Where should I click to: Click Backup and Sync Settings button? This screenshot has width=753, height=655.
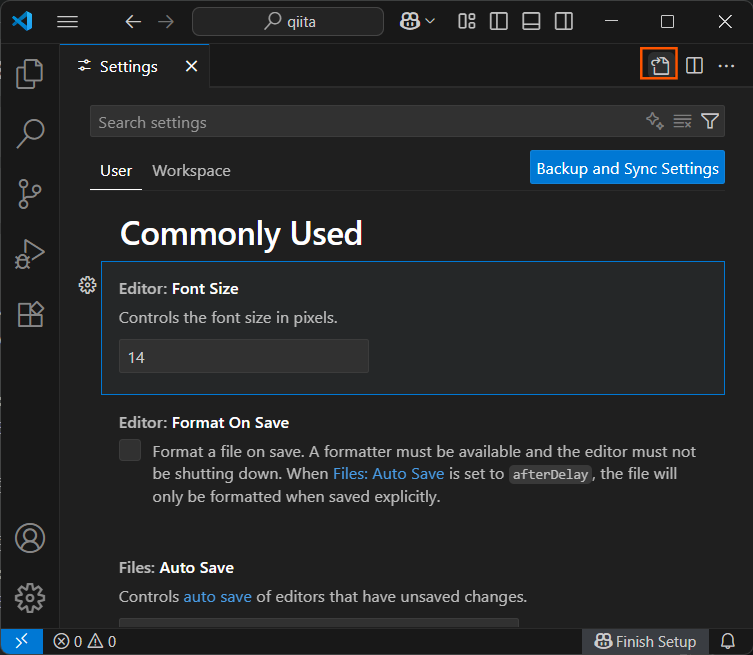(627, 168)
